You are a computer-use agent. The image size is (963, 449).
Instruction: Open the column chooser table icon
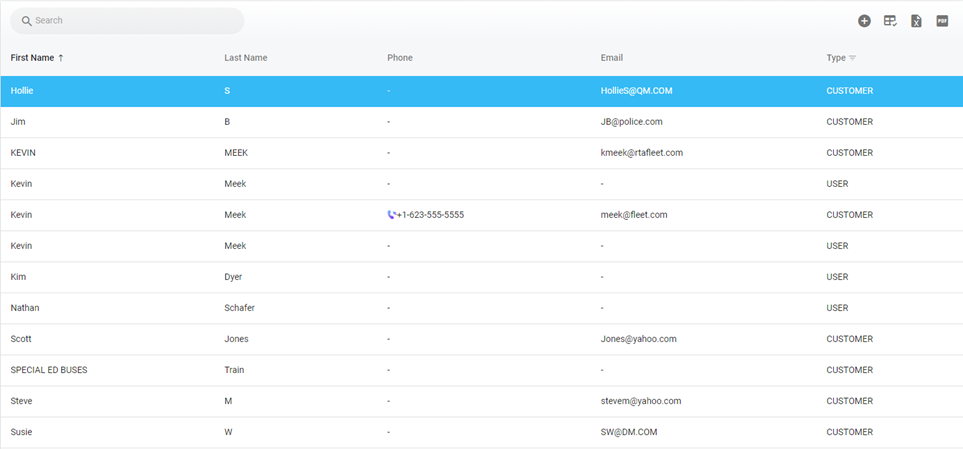890,21
